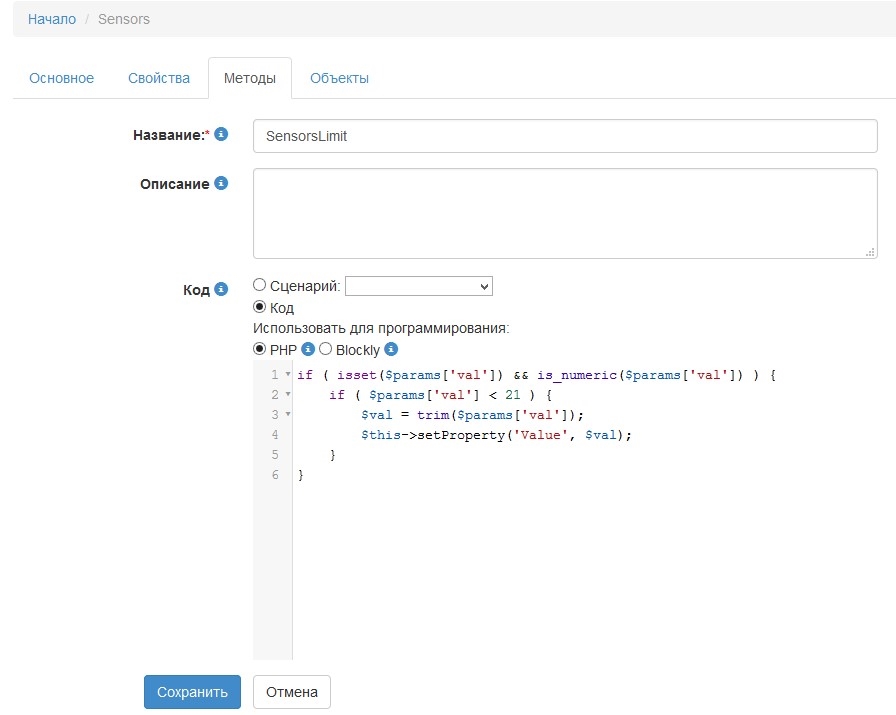896x715 pixels.
Task: Click the trim($params['val']) code line
Action: tap(472, 415)
